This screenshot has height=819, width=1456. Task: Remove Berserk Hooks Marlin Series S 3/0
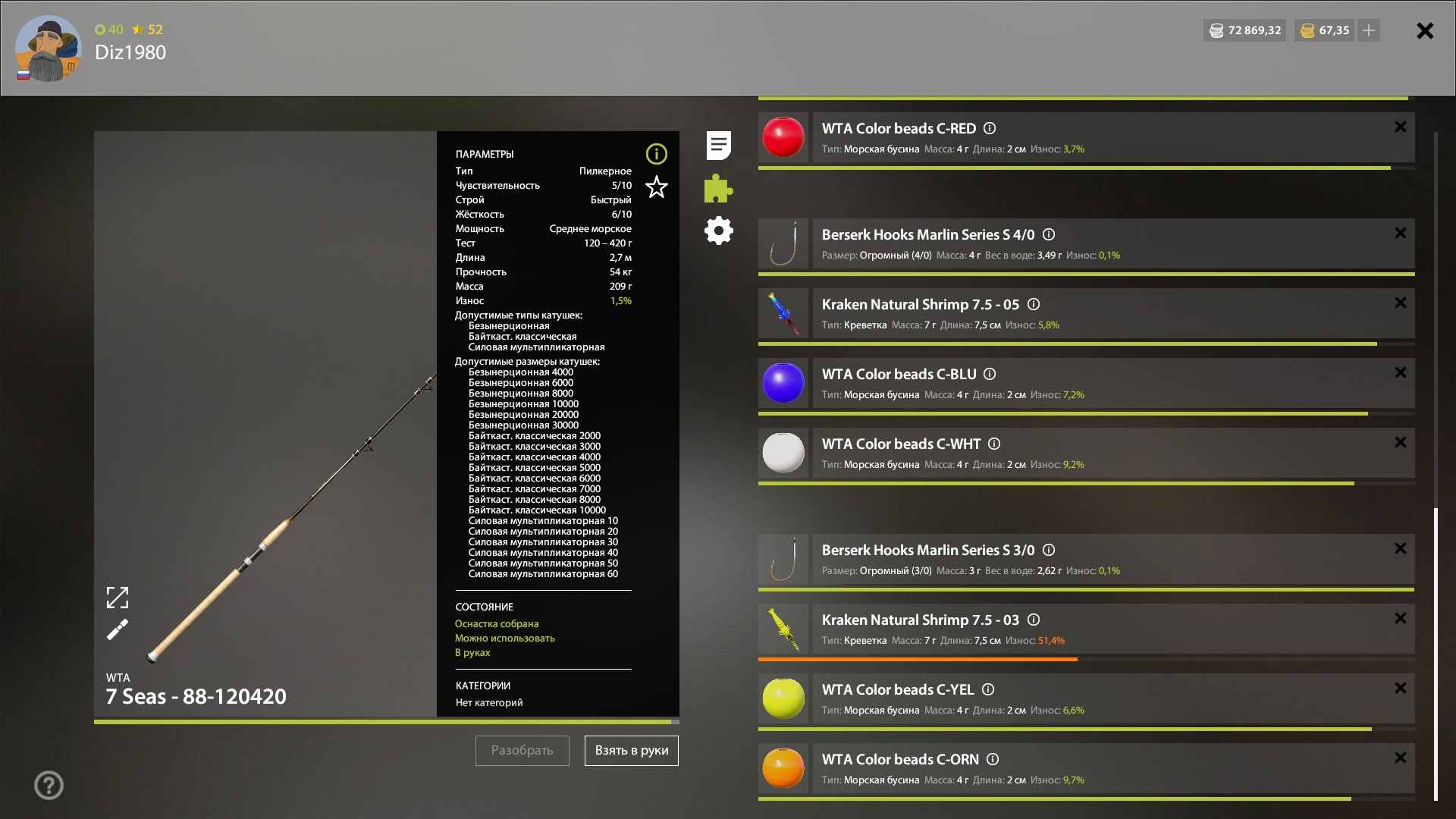[1401, 548]
